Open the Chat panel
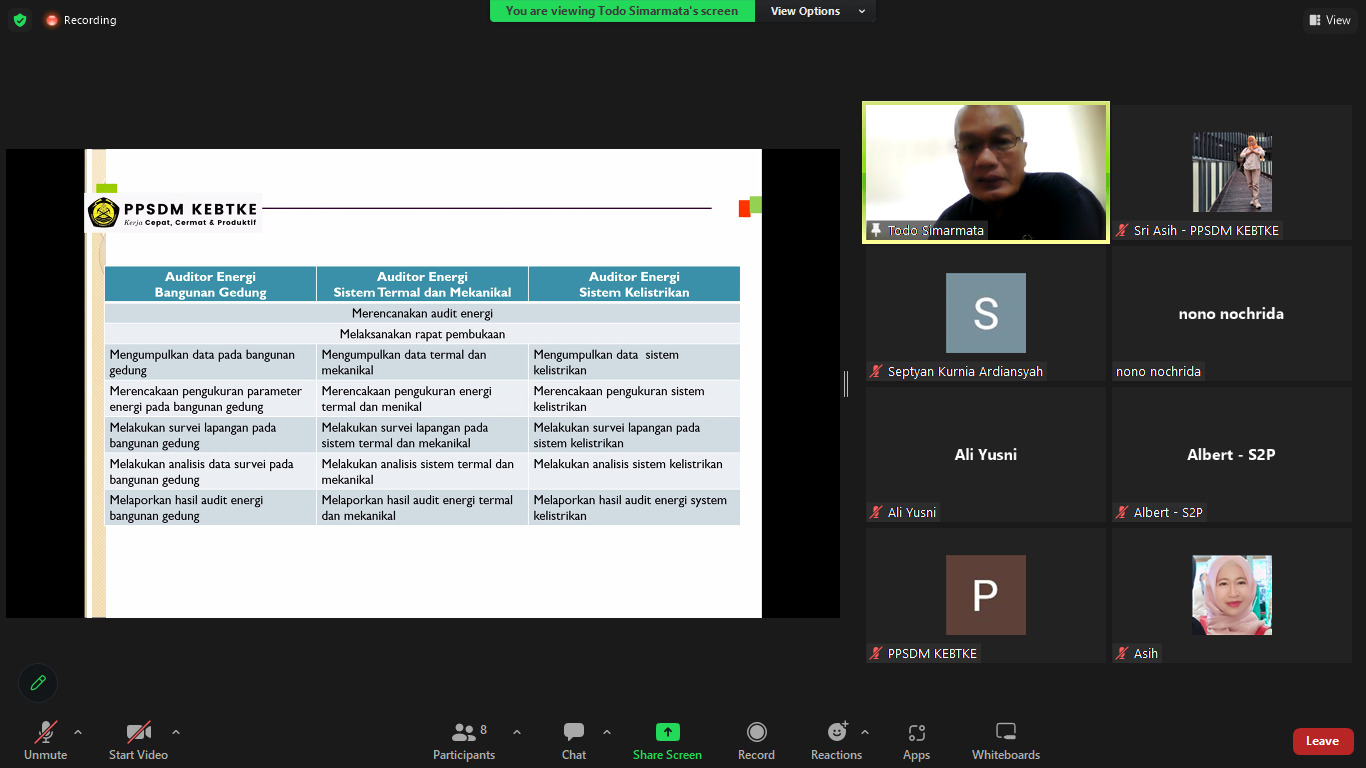Viewport: 1366px width, 768px height. (574, 741)
